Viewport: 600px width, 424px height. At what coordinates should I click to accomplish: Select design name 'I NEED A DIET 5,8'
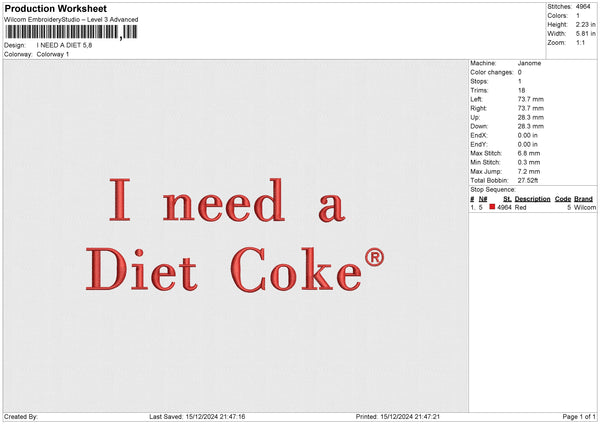coord(64,45)
